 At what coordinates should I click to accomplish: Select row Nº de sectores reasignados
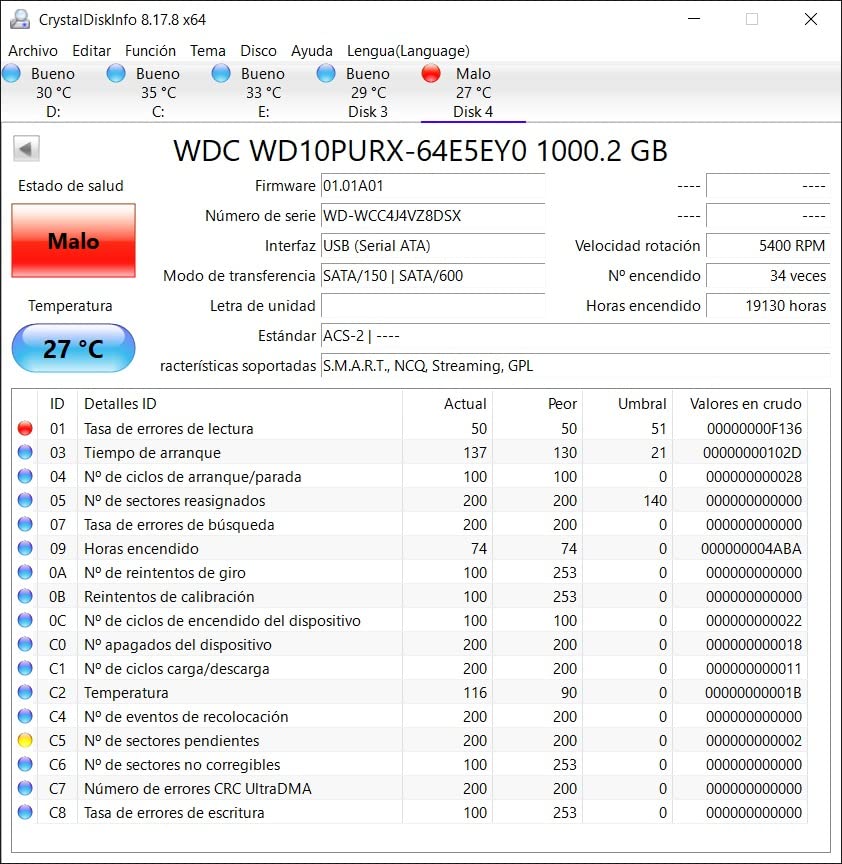[x=409, y=500]
